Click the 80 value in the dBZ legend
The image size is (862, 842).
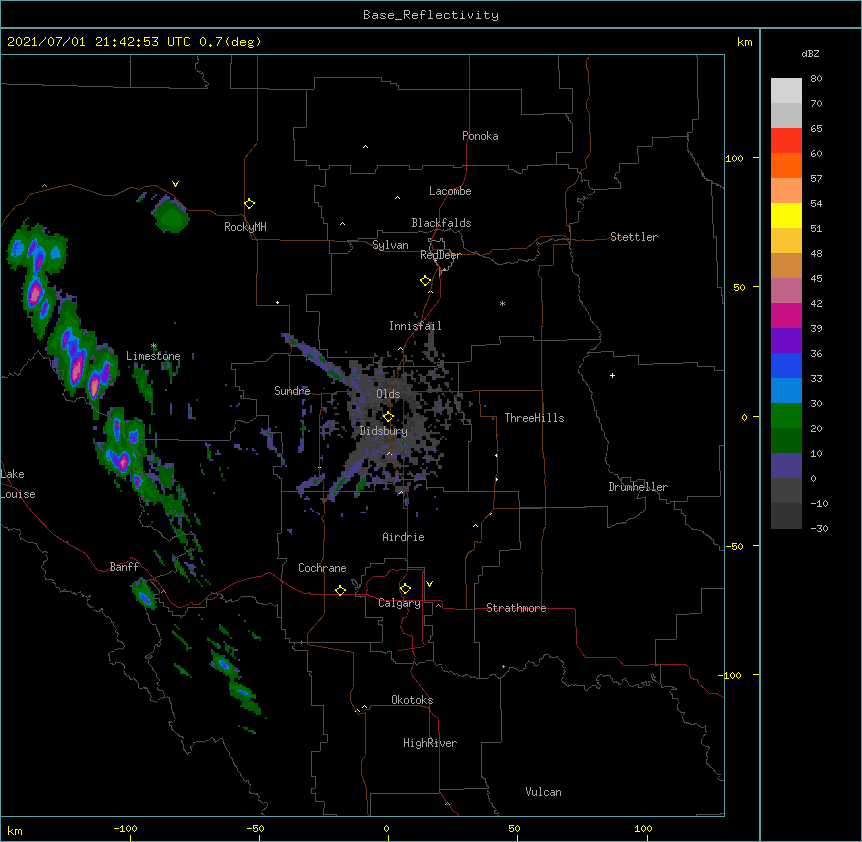tap(816, 79)
